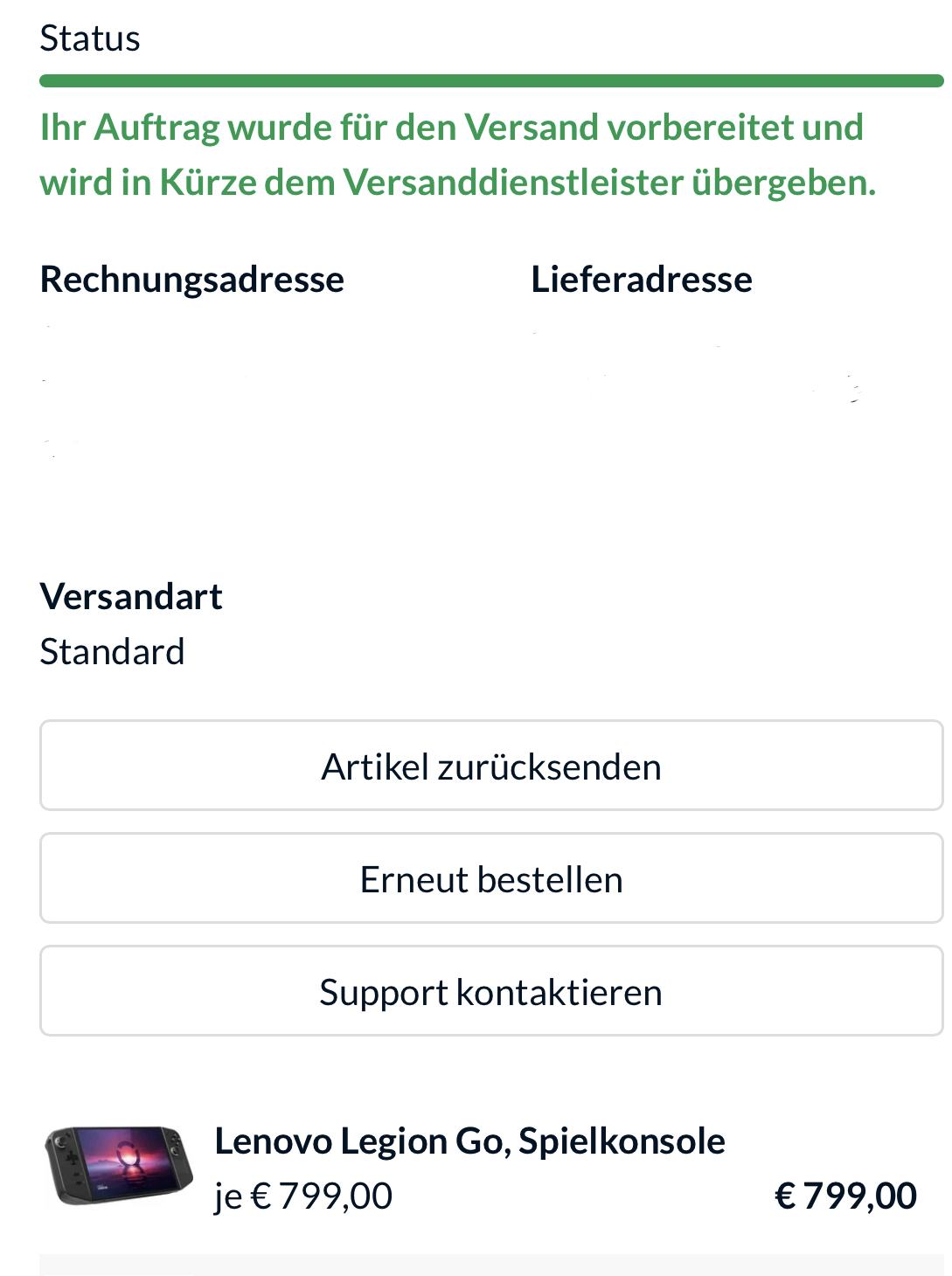Click the Standard shipping method text

pos(113,652)
